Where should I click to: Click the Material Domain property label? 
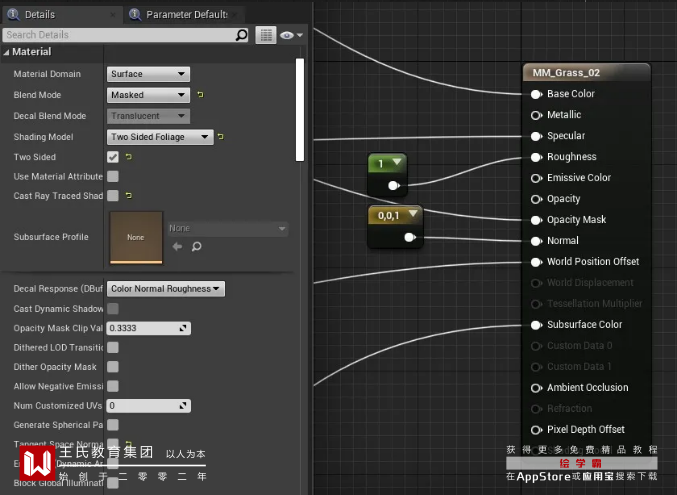47,74
